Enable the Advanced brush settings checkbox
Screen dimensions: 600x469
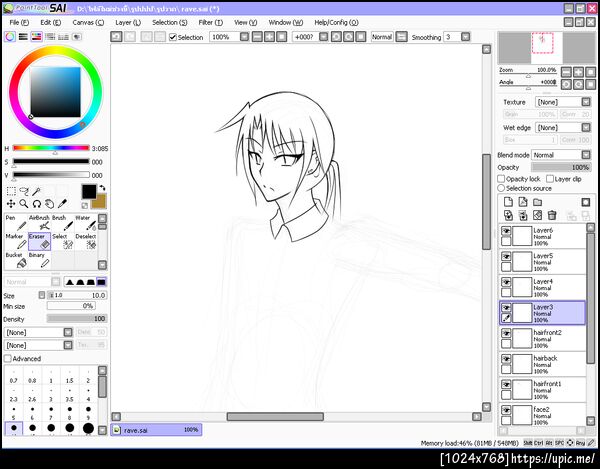(x=8, y=358)
